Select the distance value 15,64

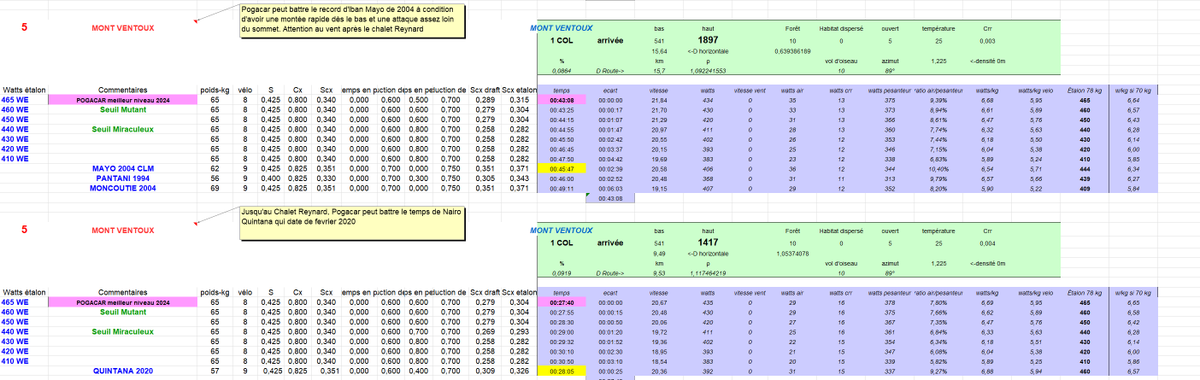(x=659, y=51)
